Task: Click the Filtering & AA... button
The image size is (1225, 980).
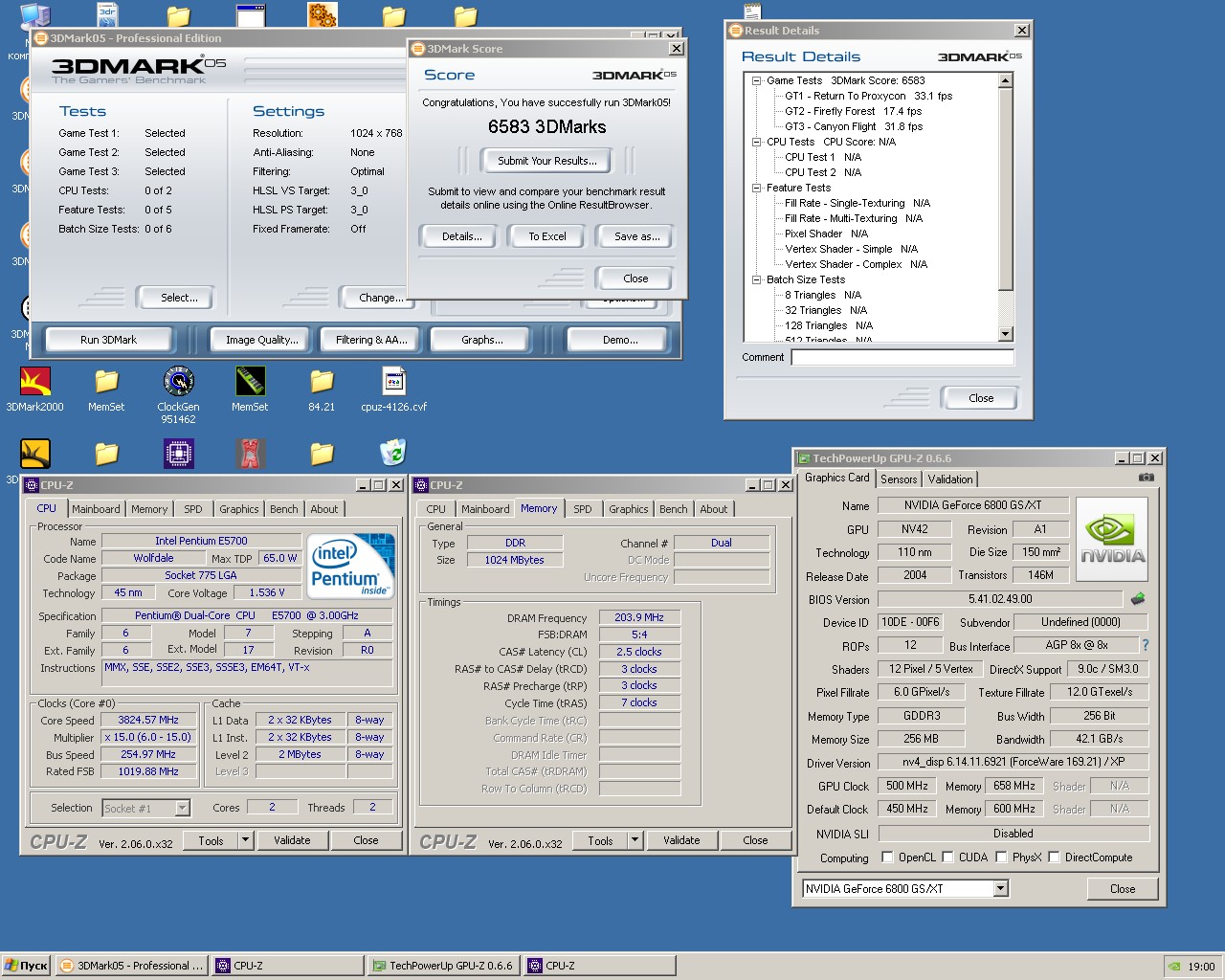Action: 371,340
